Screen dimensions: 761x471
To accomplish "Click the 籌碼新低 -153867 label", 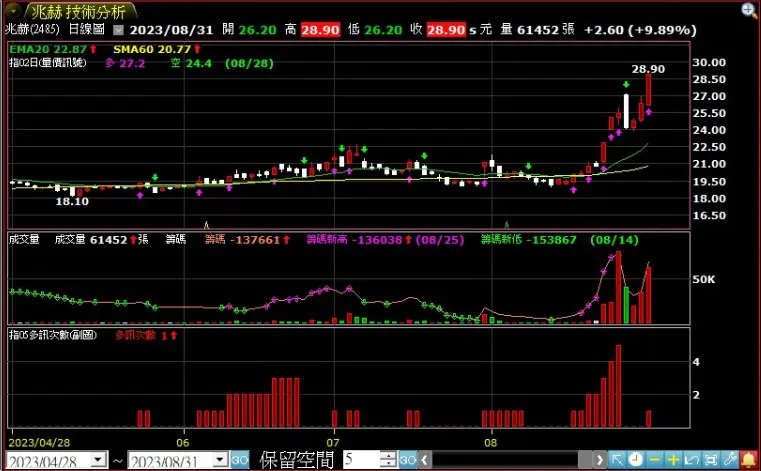I will 529,240.
